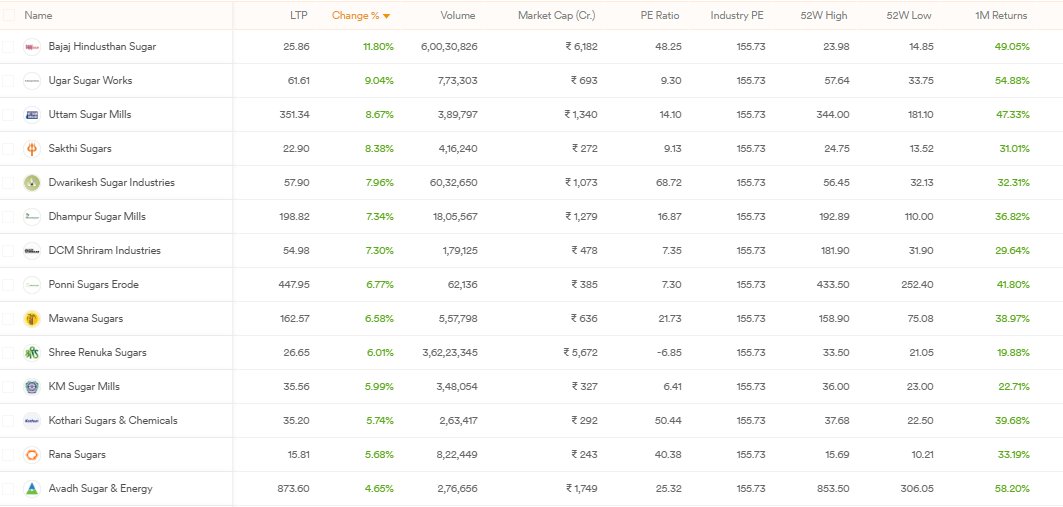Toggle Change % sort arrow in header
The height and width of the screenshot is (507, 1063).
(386, 16)
